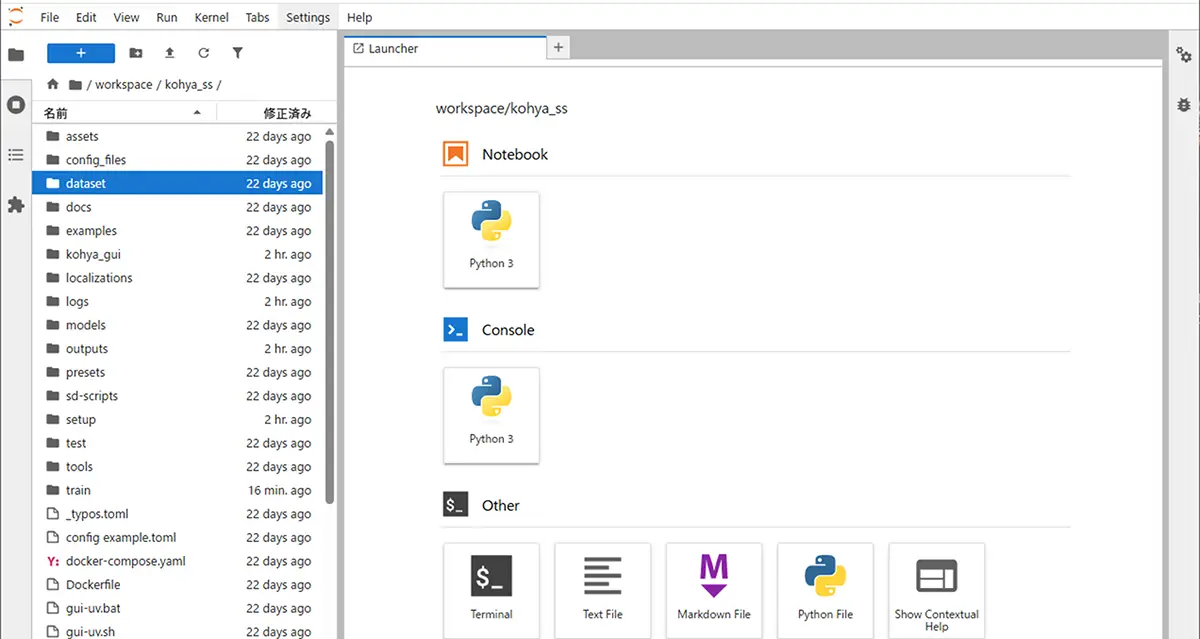1200x639 pixels.
Task: Select the docs folder
Action: (179, 207)
